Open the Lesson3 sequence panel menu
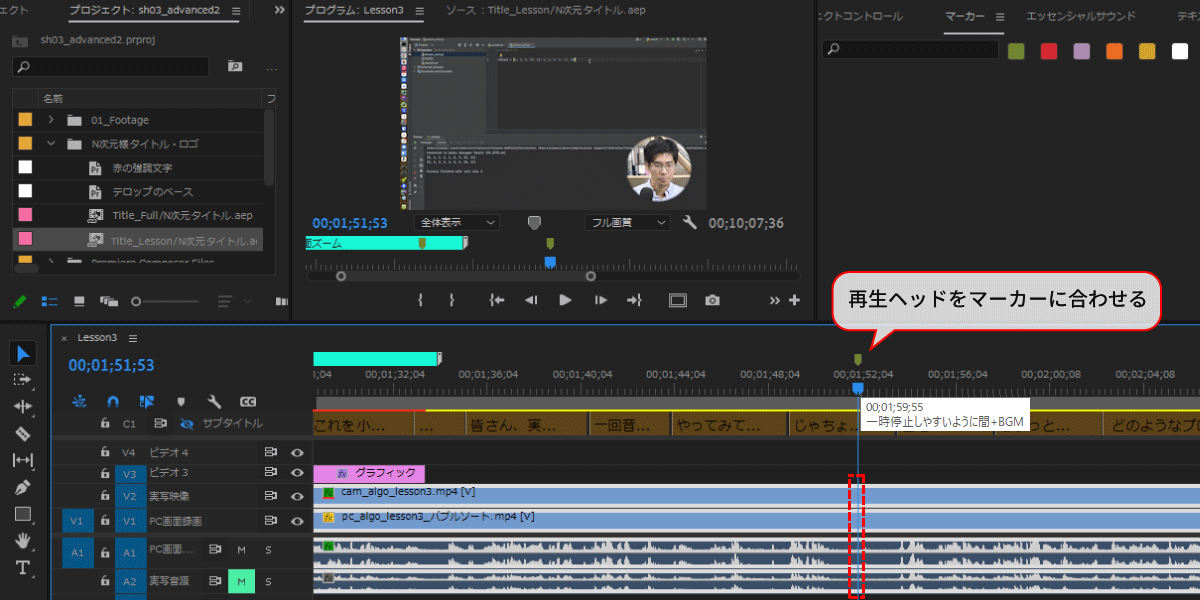 133,338
